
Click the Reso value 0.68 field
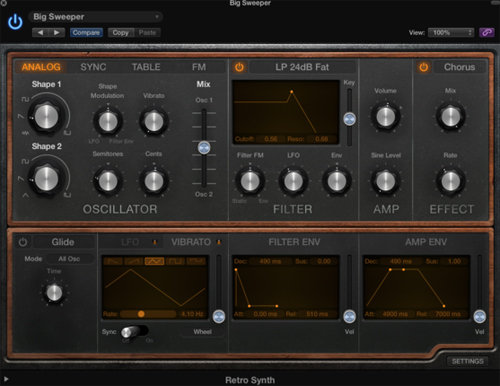[321, 139]
